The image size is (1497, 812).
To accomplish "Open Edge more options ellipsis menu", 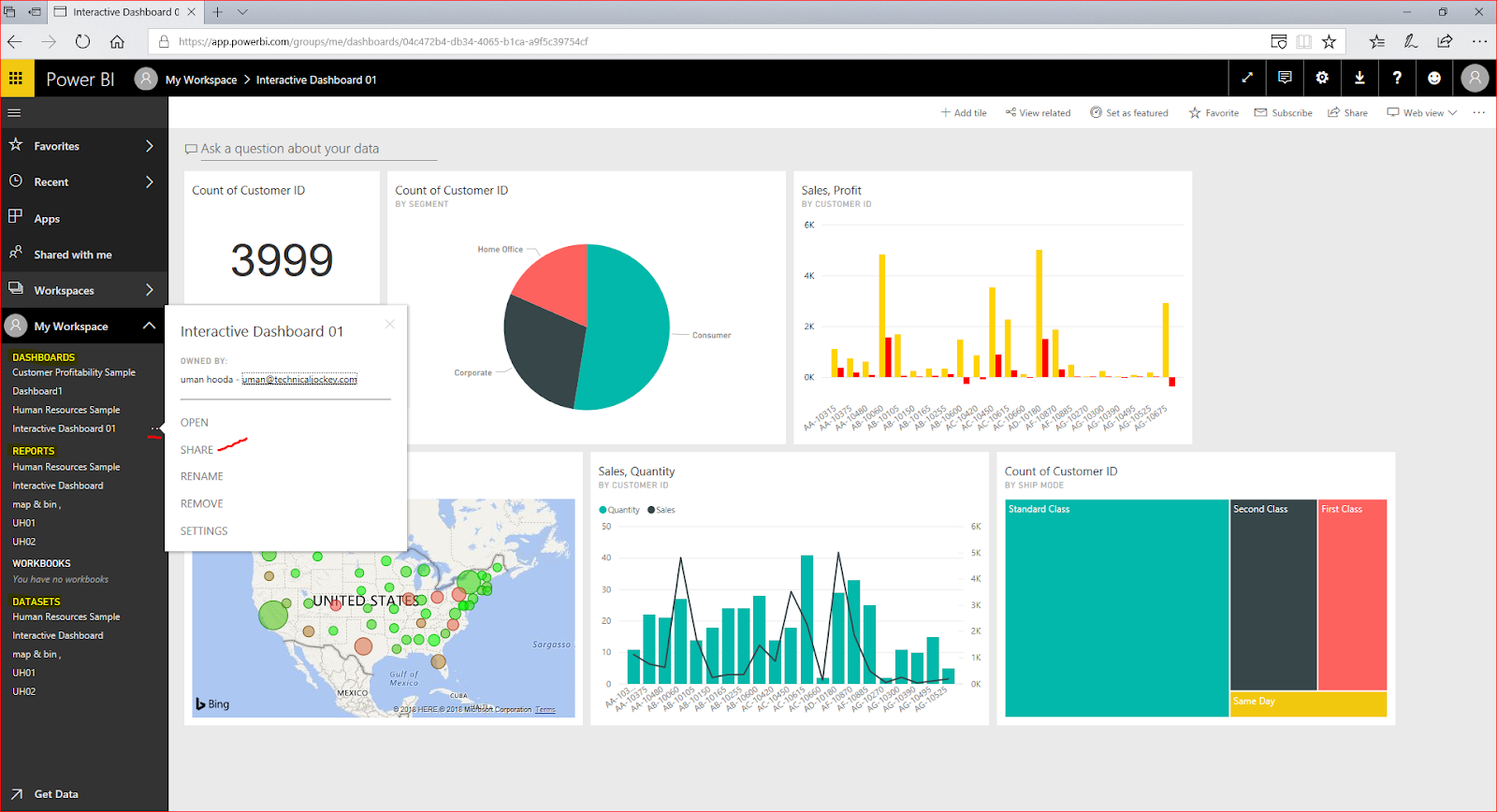I will pyautogui.click(x=1479, y=41).
